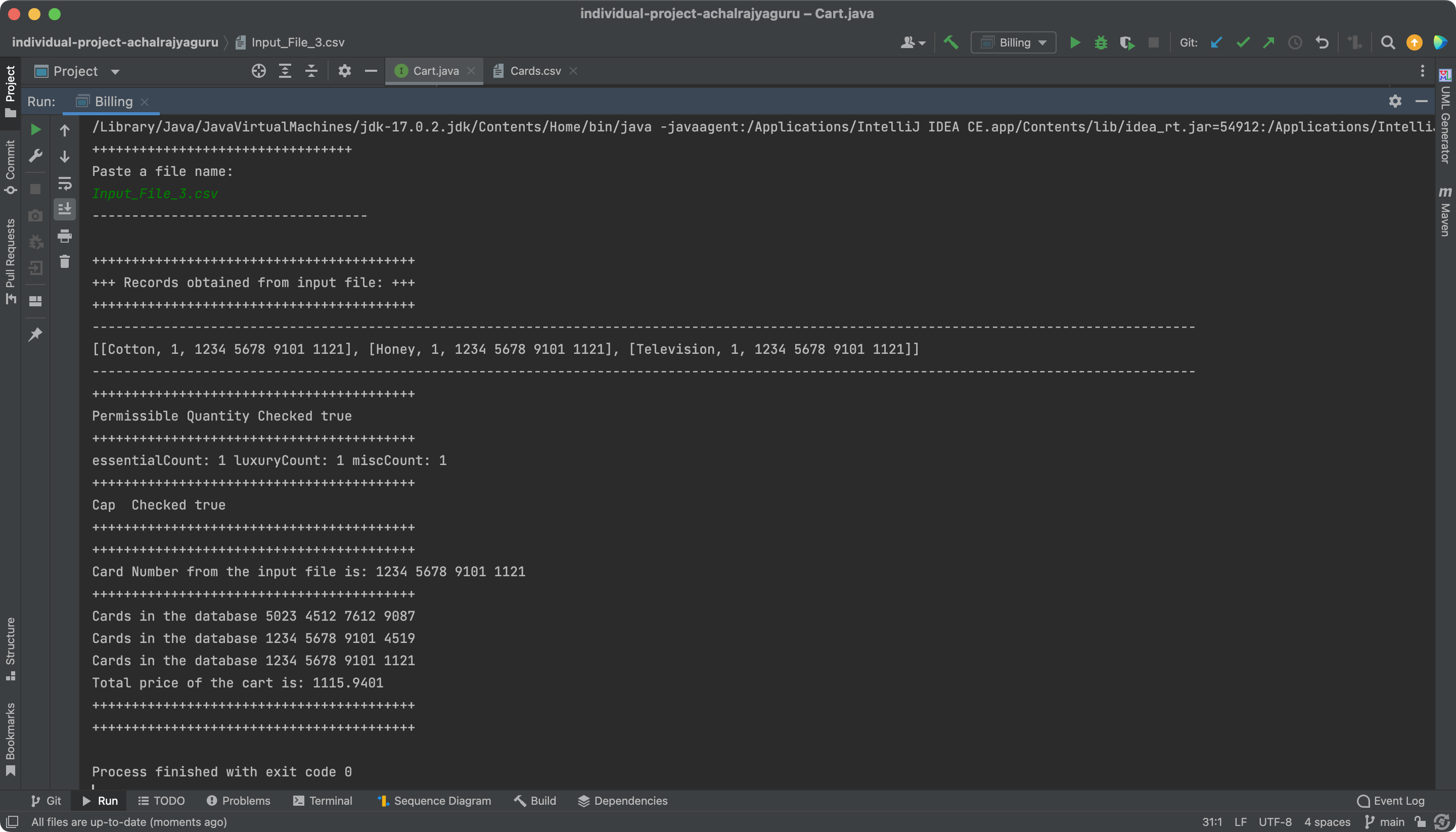Open the user account dropdown

(x=913, y=43)
